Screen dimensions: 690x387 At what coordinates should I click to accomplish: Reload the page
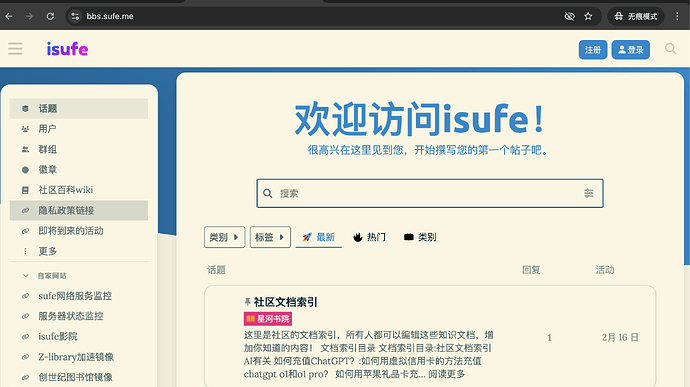(50, 16)
